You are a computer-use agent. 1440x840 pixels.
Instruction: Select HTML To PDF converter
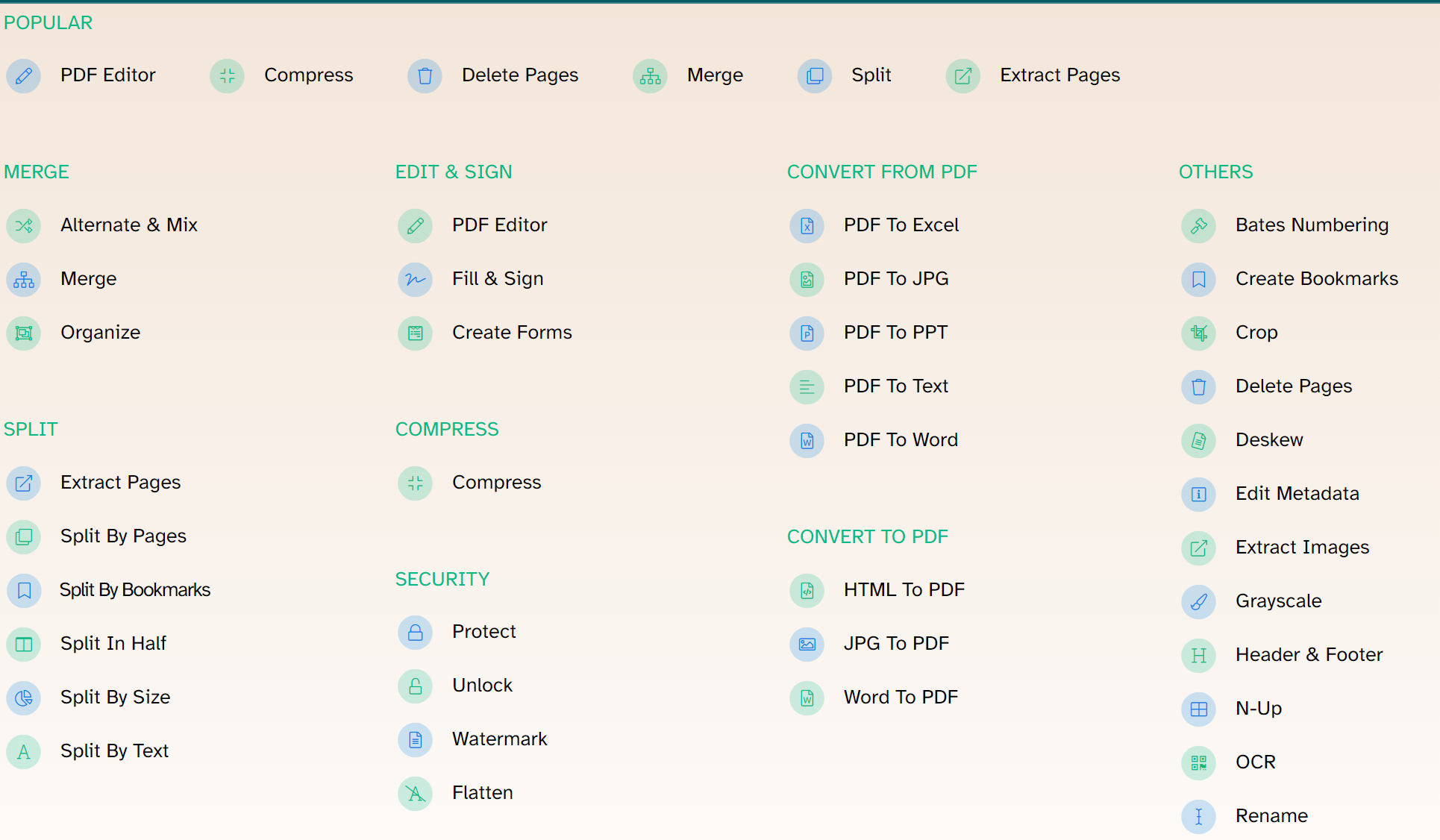[x=904, y=590]
